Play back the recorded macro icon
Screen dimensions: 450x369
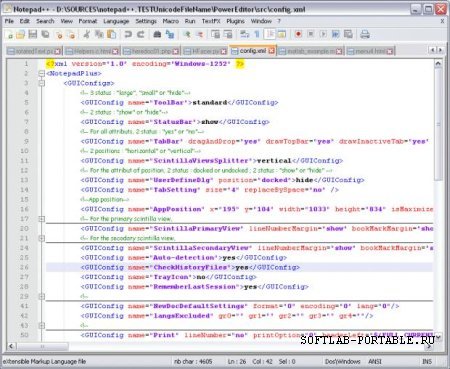click(323, 34)
